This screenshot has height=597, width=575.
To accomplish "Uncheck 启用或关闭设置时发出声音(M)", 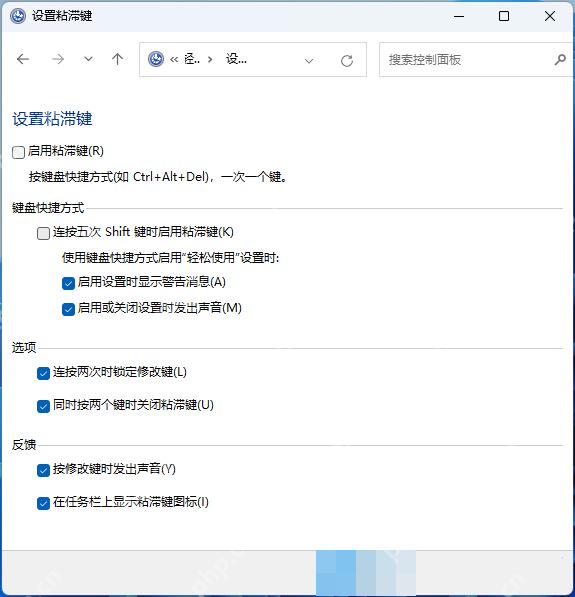I will click(x=68, y=309).
